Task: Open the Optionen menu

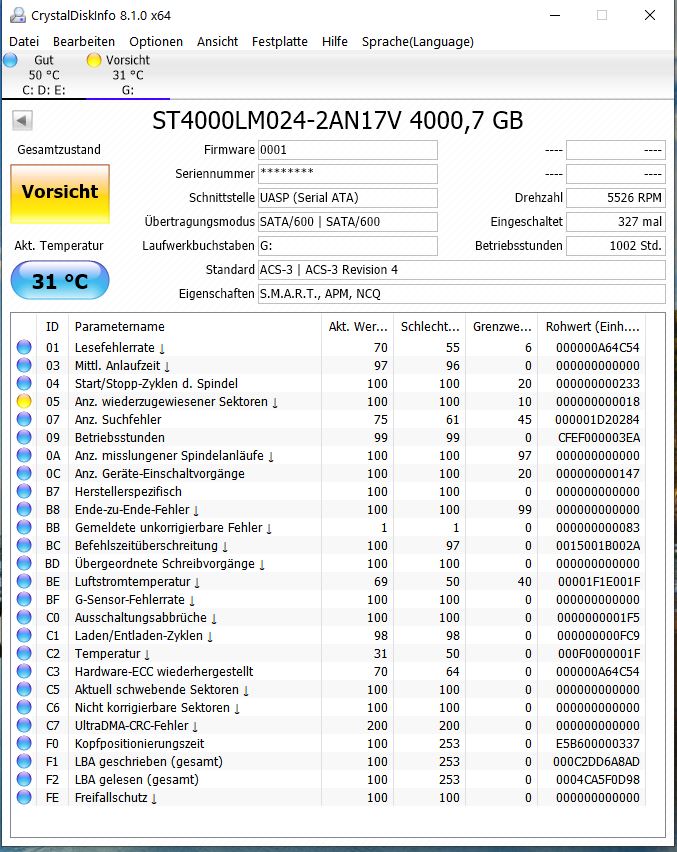Action: 156,41
